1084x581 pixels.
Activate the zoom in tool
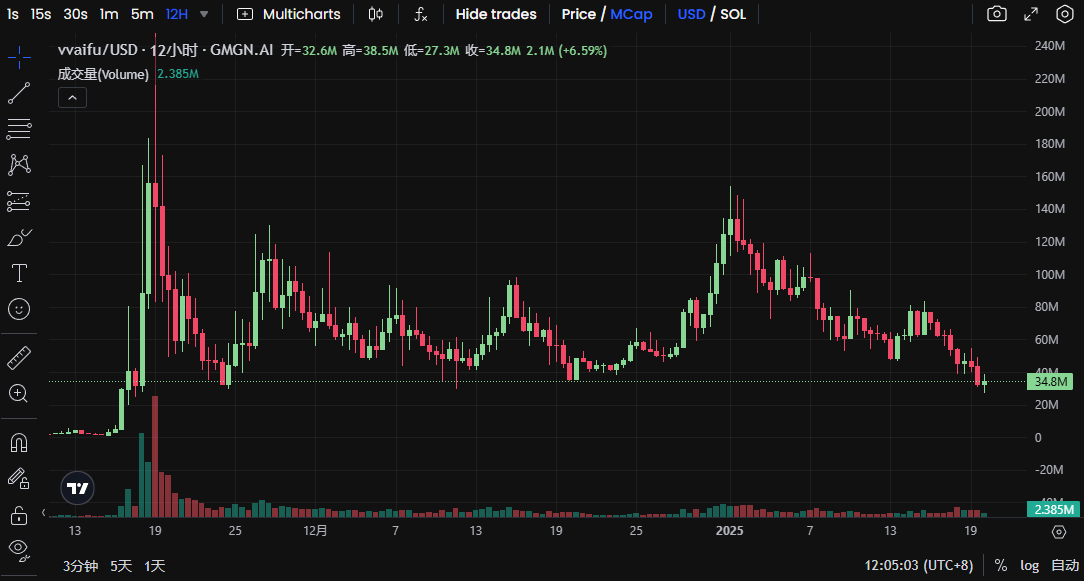pyautogui.click(x=19, y=394)
